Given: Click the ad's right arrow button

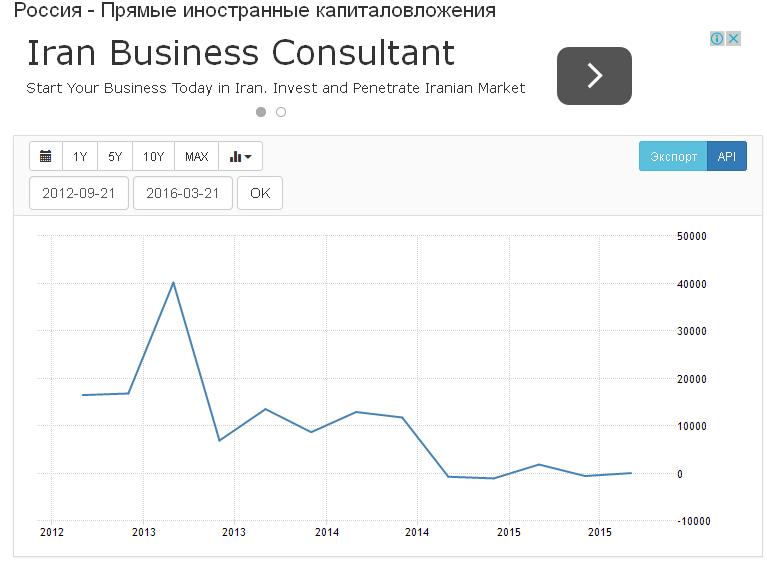Looking at the screenshot, I should tap(594, 76).
